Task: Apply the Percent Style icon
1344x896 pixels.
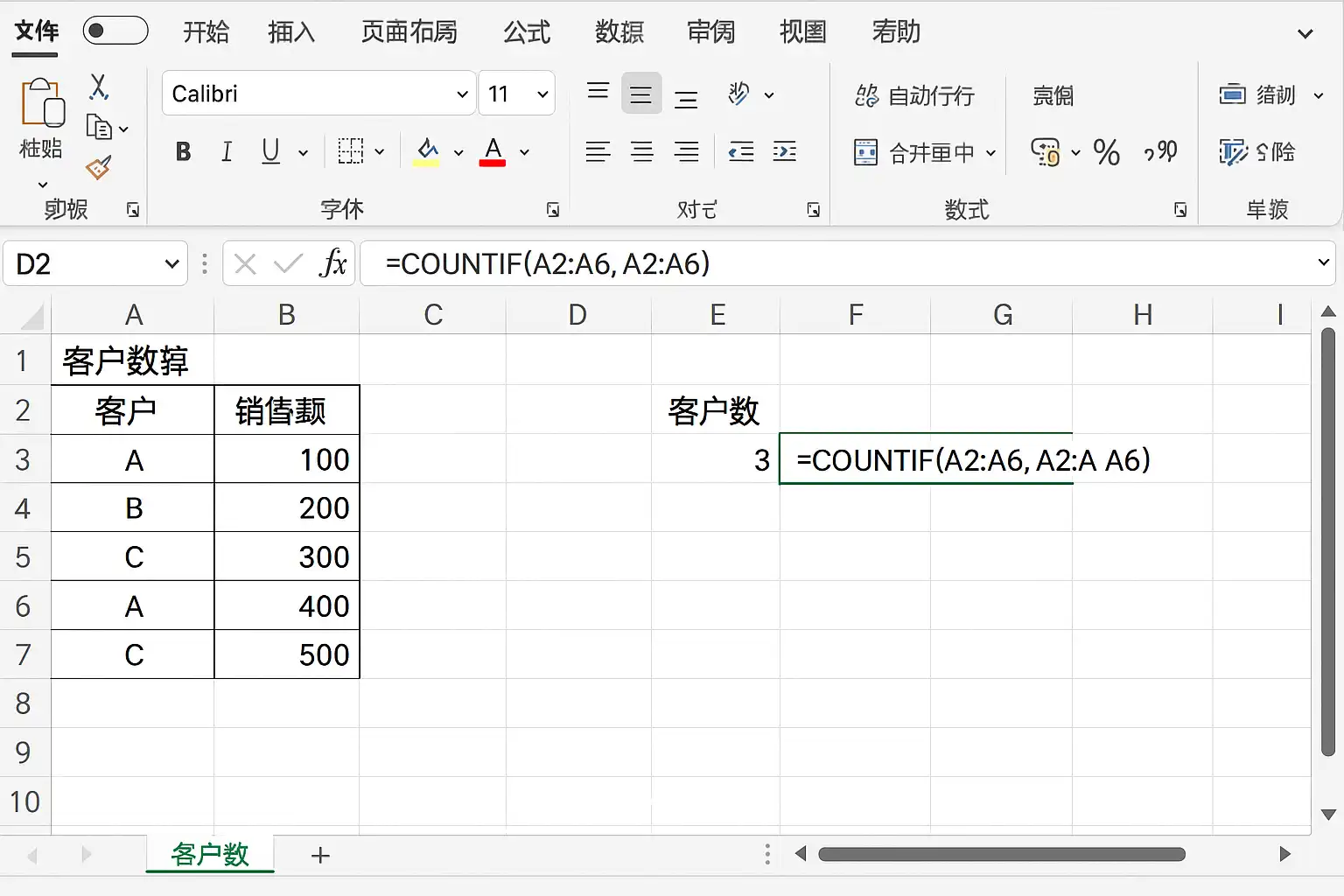Action: [1107, 152]
